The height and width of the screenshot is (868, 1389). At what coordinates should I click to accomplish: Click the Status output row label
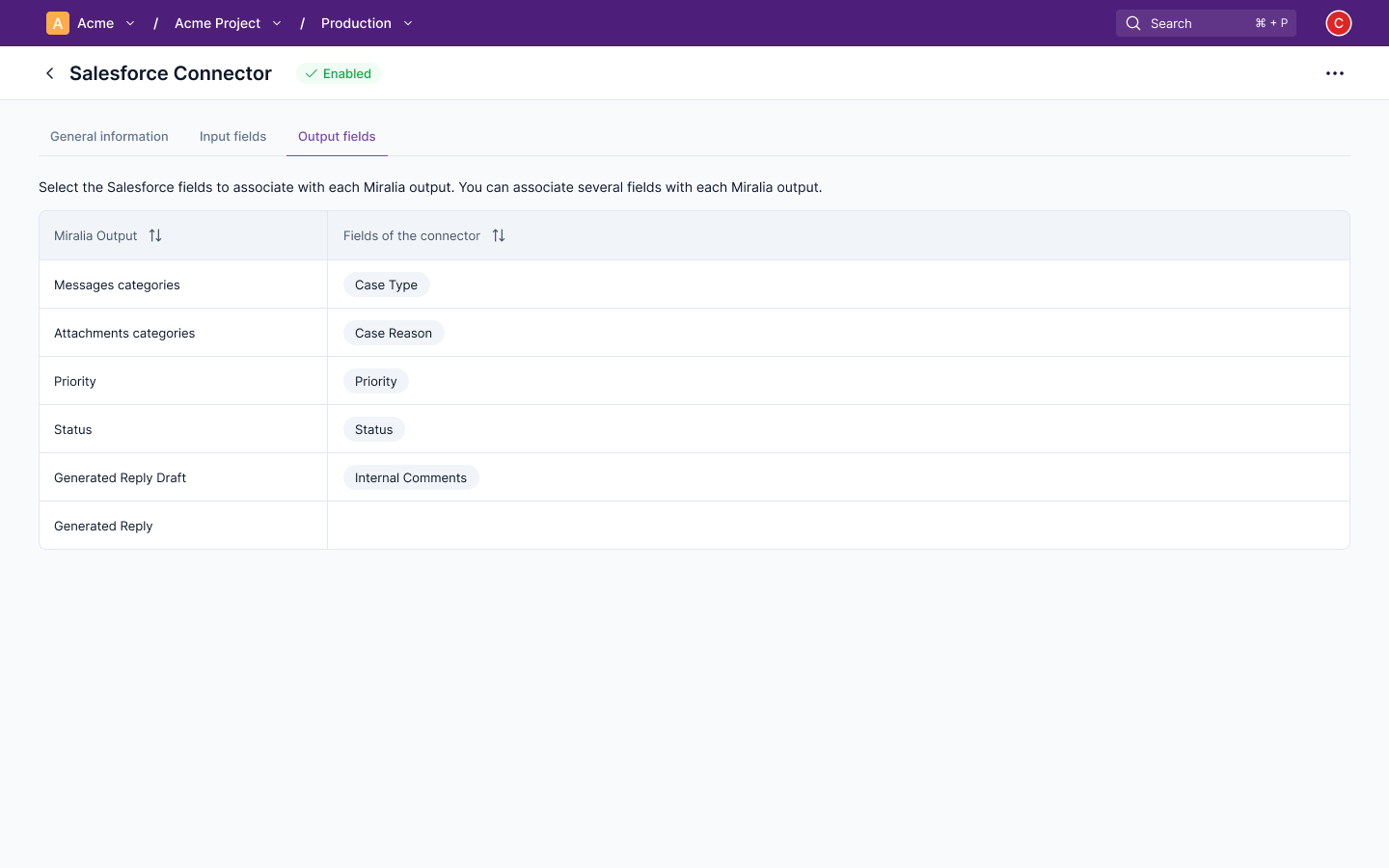click(x=73, y=429)
